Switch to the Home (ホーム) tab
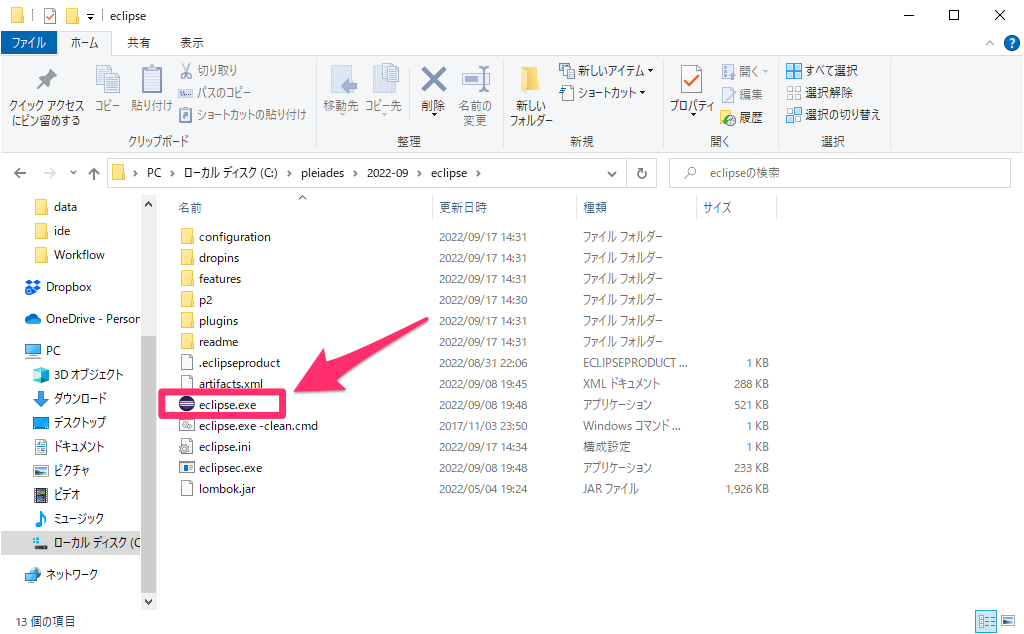This screenshot has height=634, width=1024. tap(84, 43)
